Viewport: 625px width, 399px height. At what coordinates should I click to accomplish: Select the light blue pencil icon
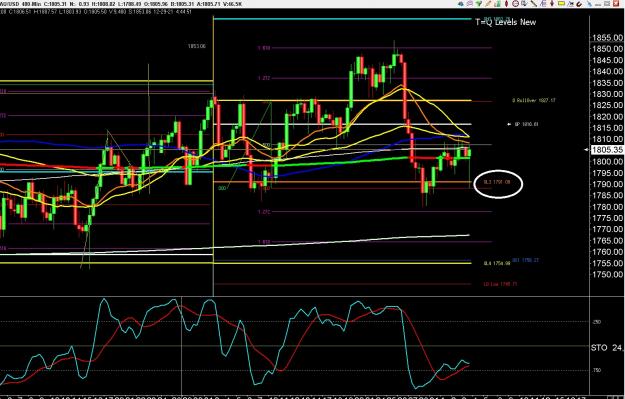(x=589, y=4)
